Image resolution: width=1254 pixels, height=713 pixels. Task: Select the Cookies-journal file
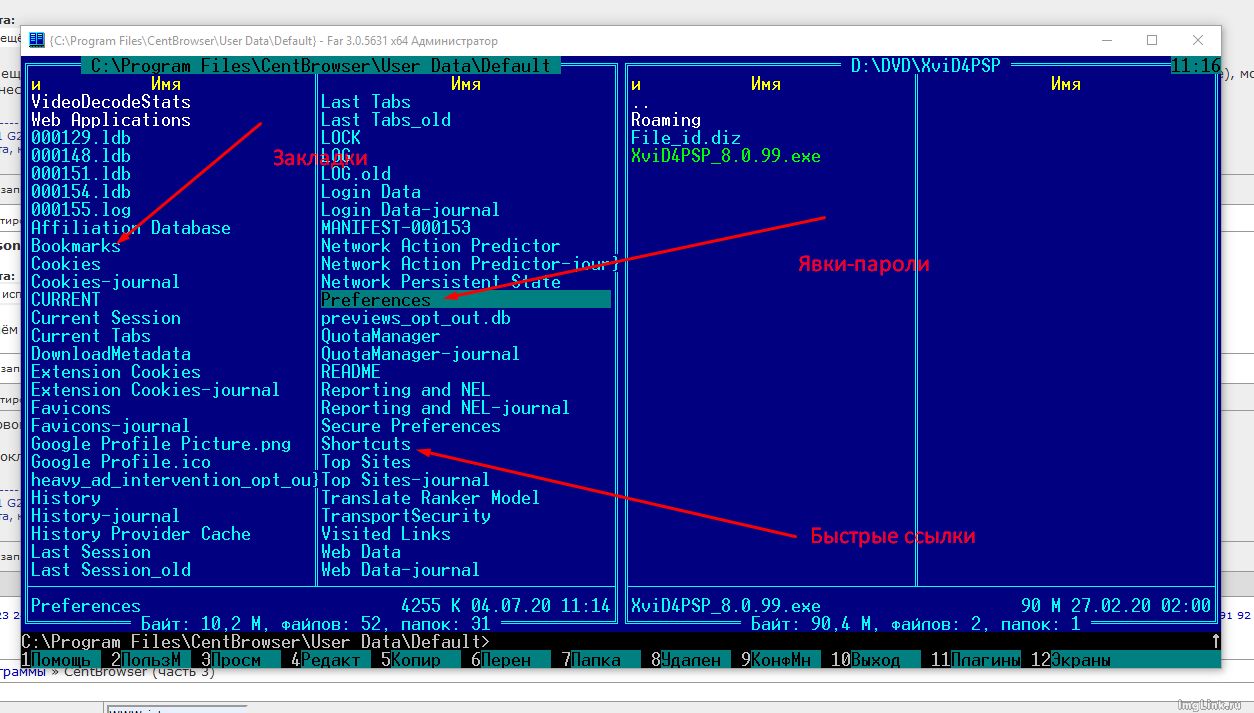106,282
